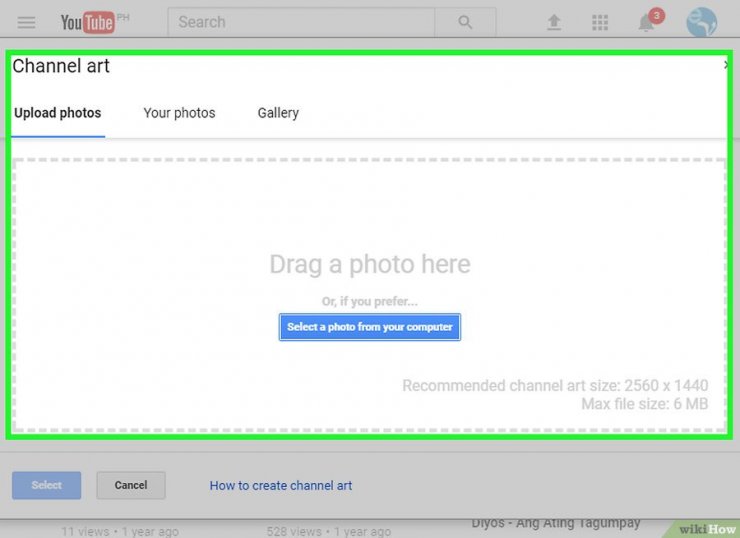
Task: Open the notifications bell
Action: click(x=647, y=22)
